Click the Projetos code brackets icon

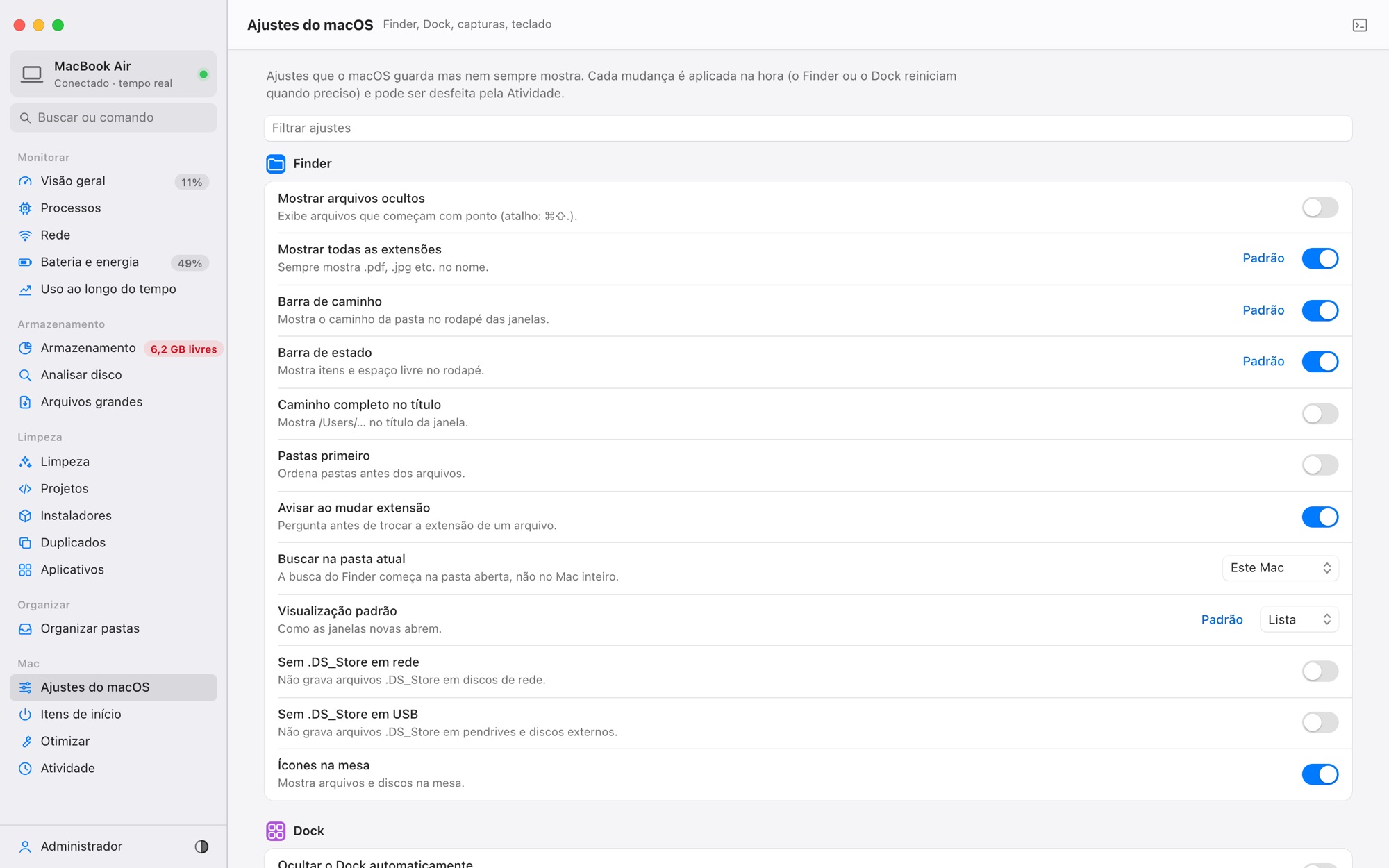[25, 489]
